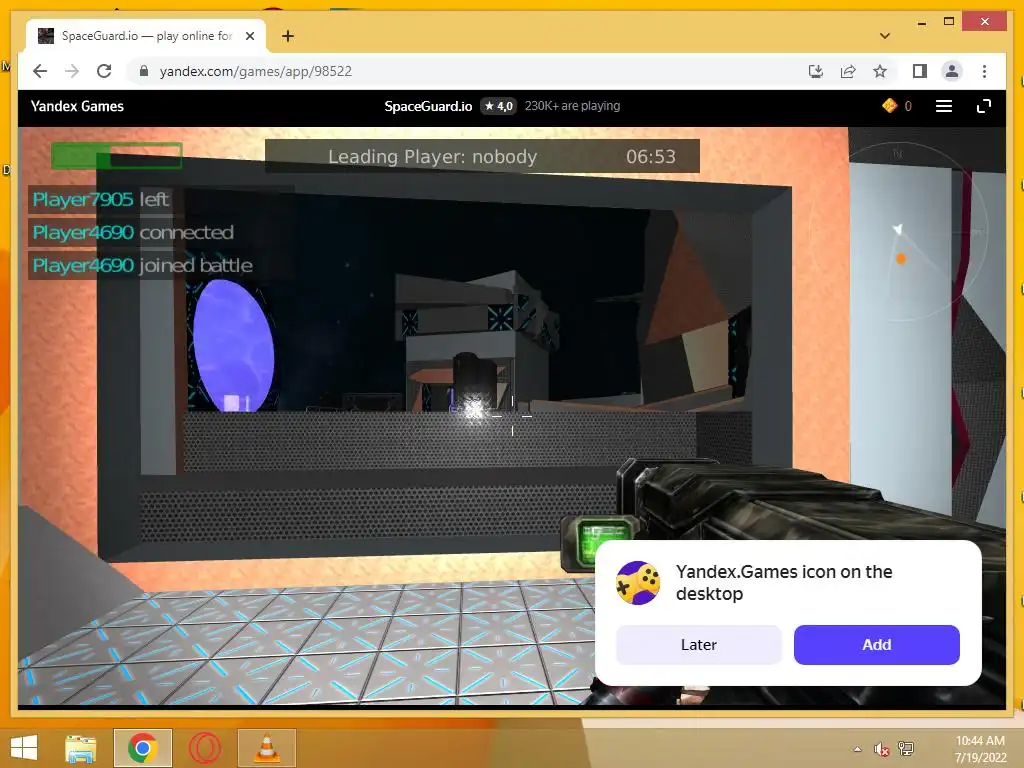The height and width of the screenshot is (768, 1024).
Task: Open the Windows Start button
Action: tap(24, 748)
